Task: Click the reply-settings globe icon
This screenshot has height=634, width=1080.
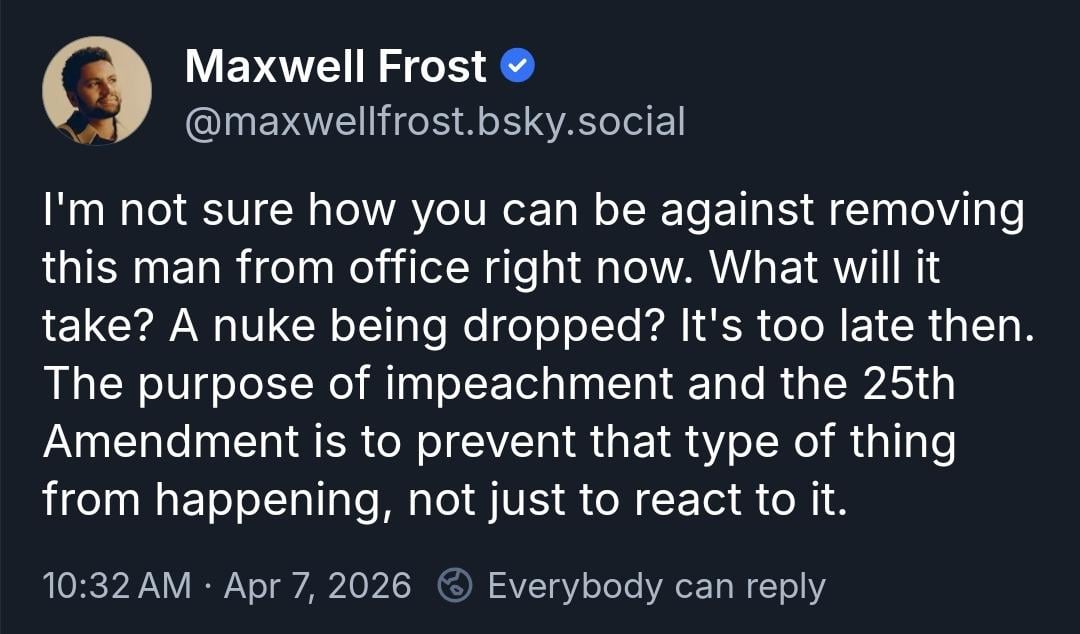Action: [x=455, y=585]
